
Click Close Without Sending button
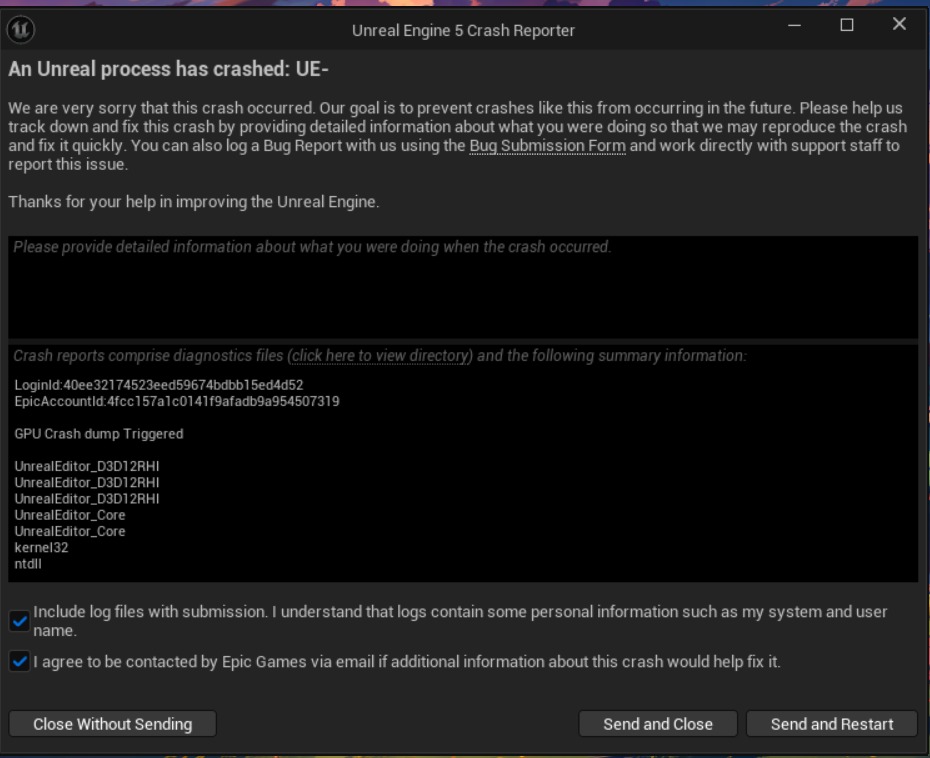pos(113,724)
